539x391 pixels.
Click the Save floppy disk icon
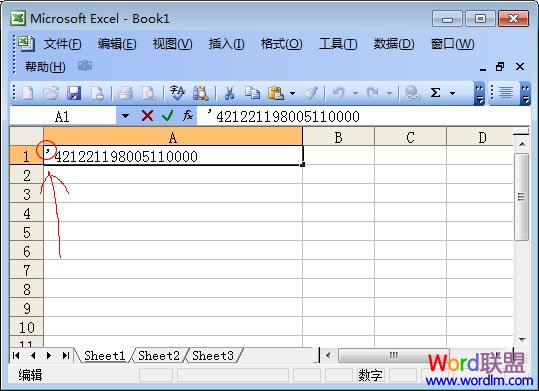[x=74, y=93]
